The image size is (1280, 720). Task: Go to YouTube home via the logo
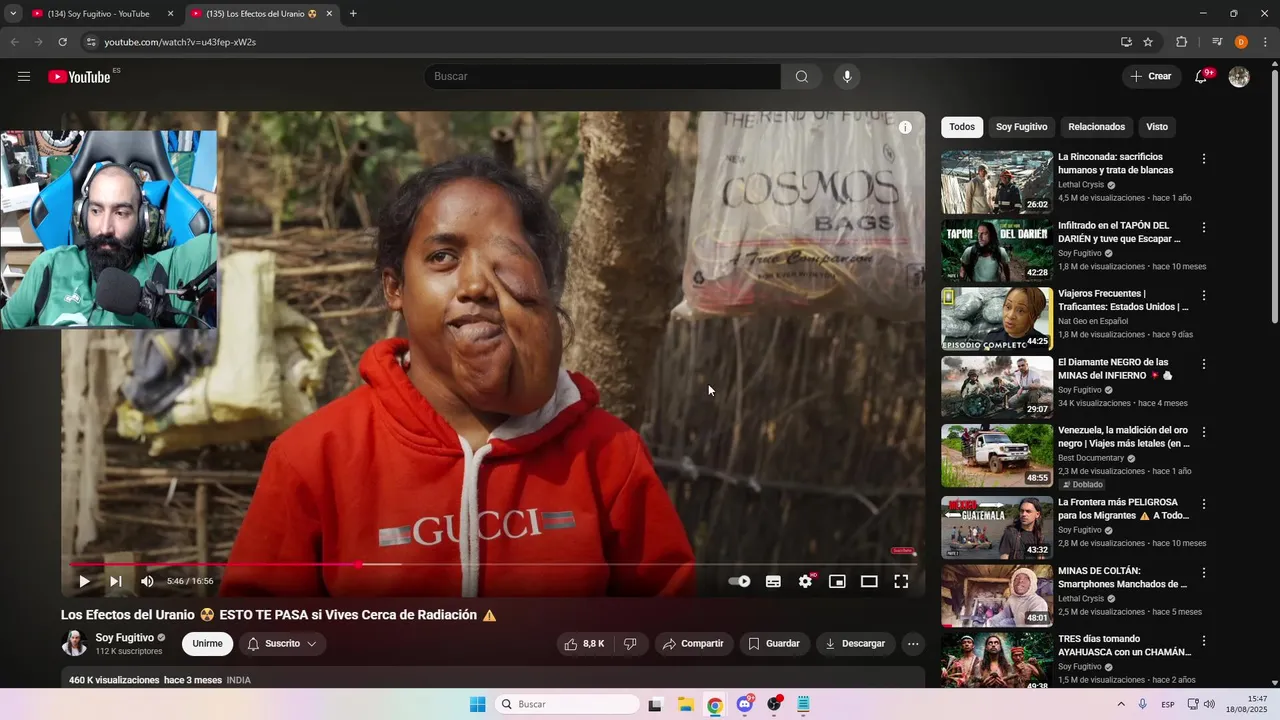click(x=79, y=77)
